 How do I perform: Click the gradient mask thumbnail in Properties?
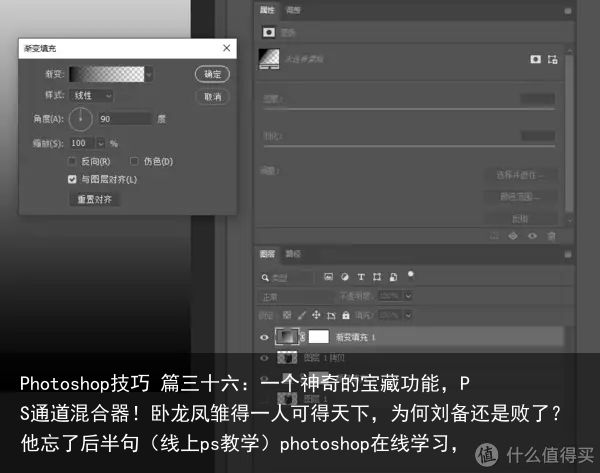pos(269,59)
